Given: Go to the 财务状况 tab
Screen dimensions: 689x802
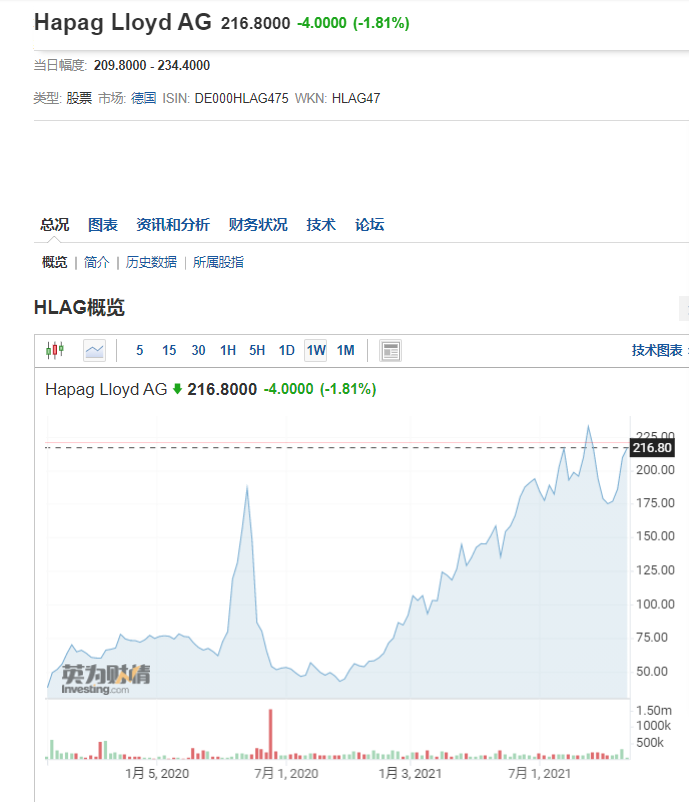Looking at the screenshot, I should (x=258, y=225).
